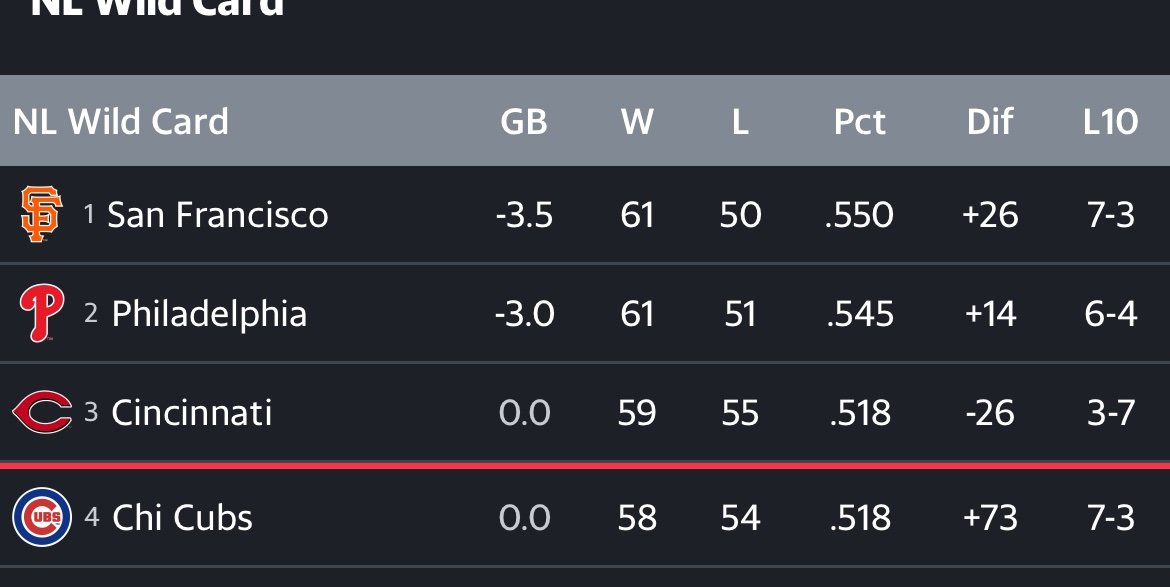Open the San Francisco team link
Screen dimensions: 1170x587
217,215
